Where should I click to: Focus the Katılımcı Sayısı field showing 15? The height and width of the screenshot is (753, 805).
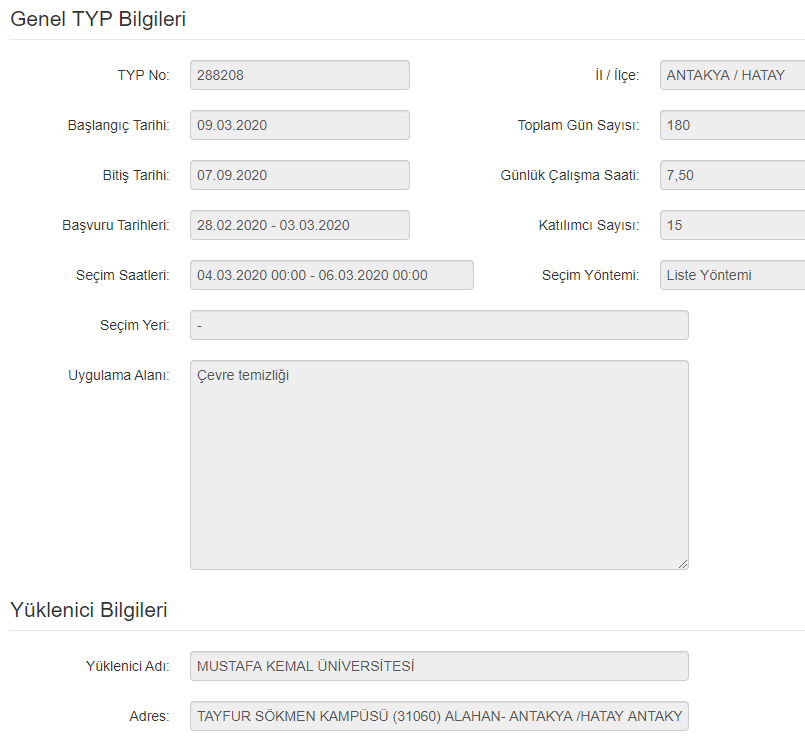point(732,225)
